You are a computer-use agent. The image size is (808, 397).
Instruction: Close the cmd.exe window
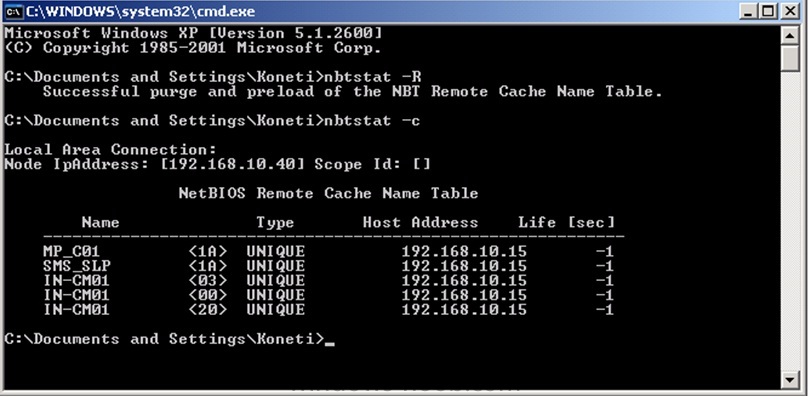tap(789, 11)
